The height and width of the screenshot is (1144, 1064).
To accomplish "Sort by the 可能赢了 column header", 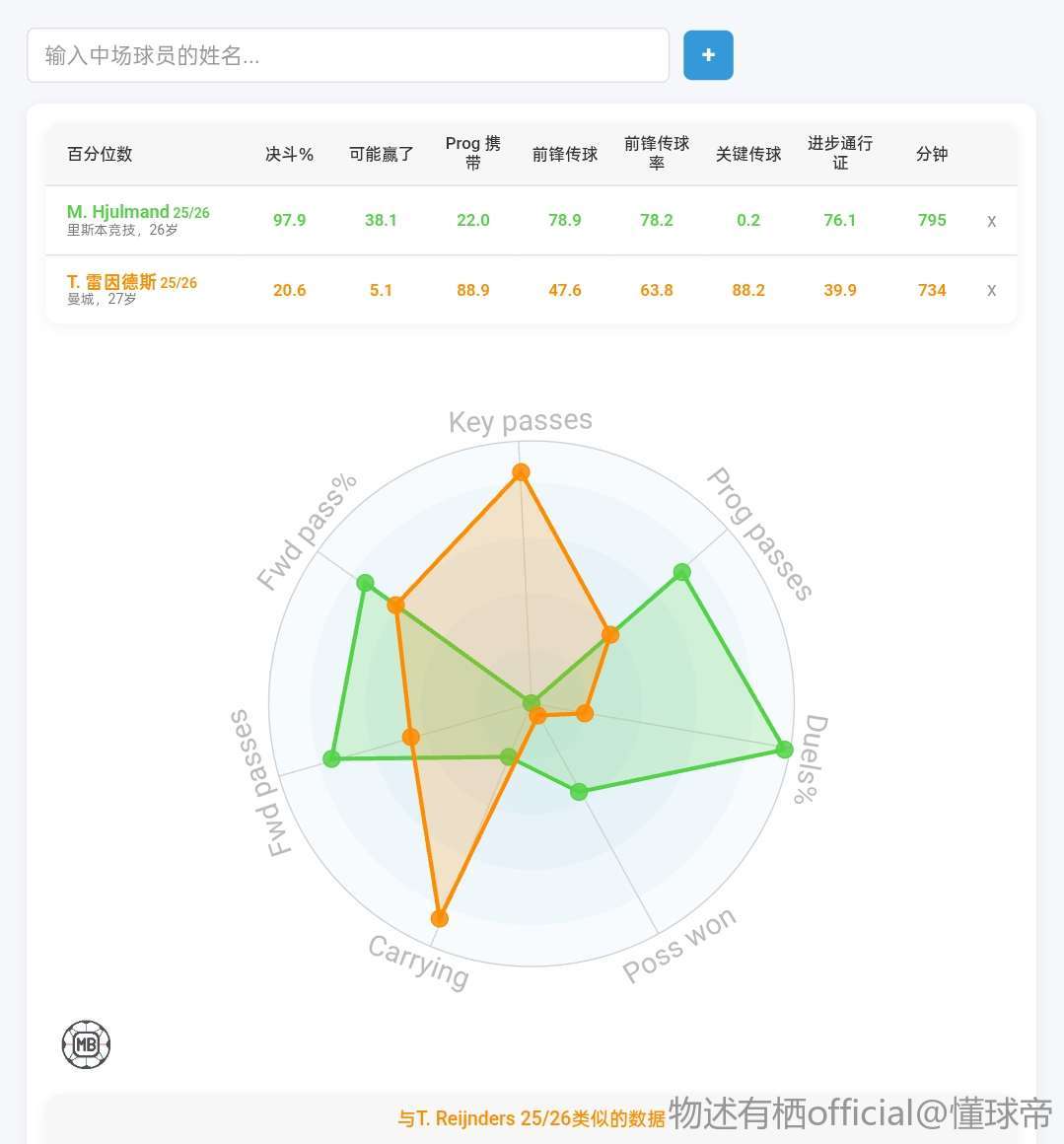I will (381, 154).
